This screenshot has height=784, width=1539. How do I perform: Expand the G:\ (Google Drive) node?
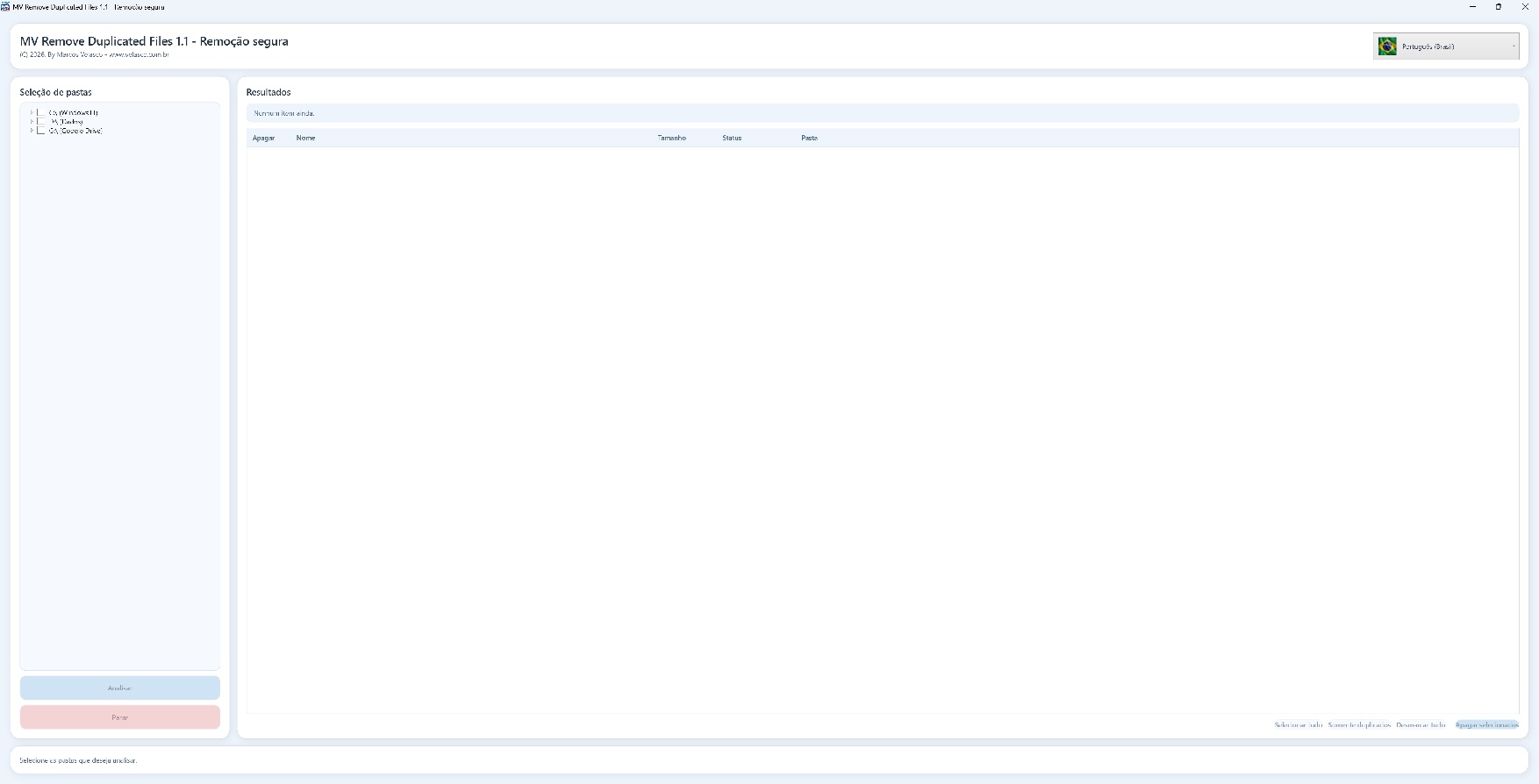click(32, 131)
